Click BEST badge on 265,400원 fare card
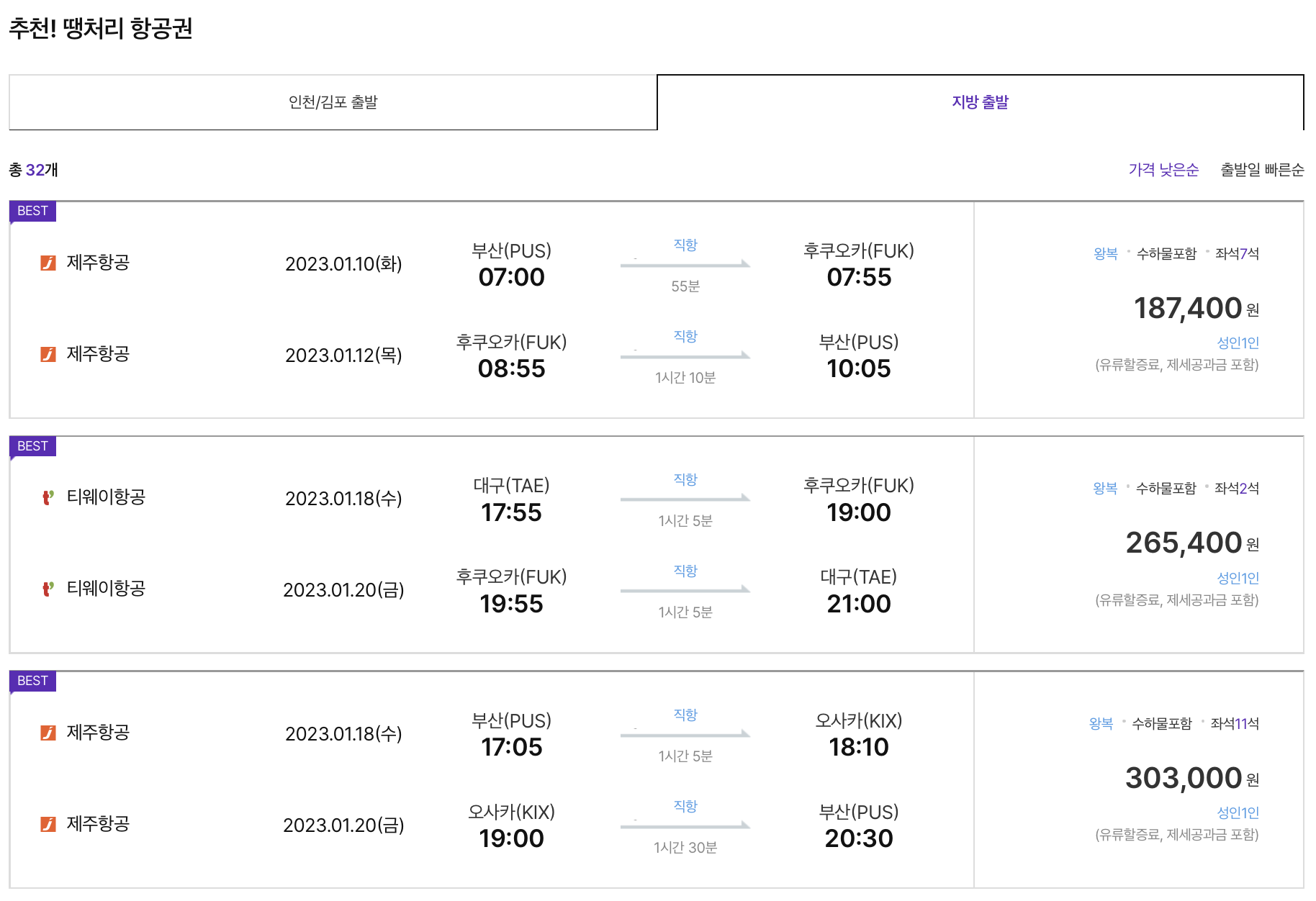Viewport: 1316px width, 901px height. pyautogui.click(x=32, y=446)
